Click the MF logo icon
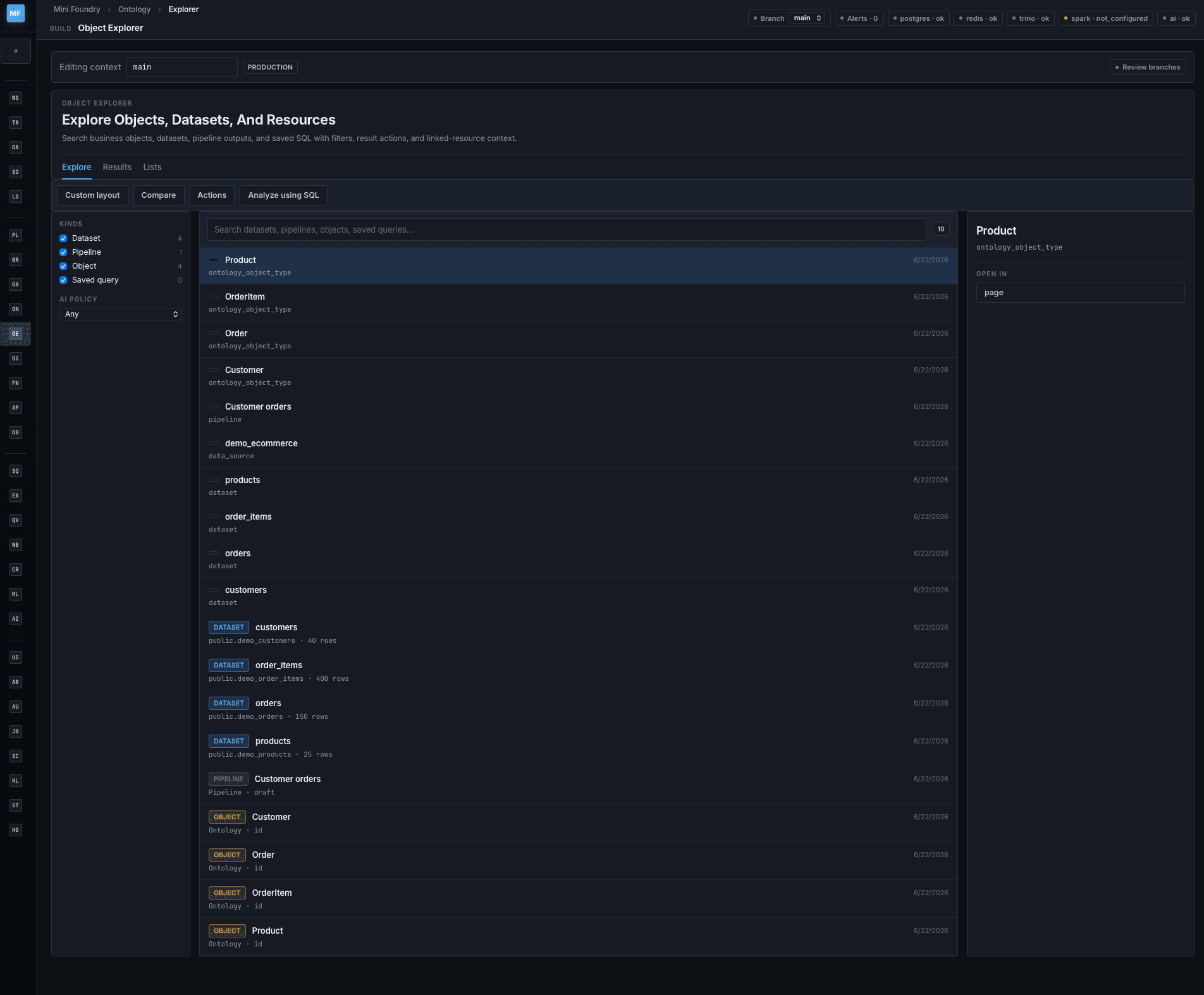1204x995 pixels. (16, 13)
